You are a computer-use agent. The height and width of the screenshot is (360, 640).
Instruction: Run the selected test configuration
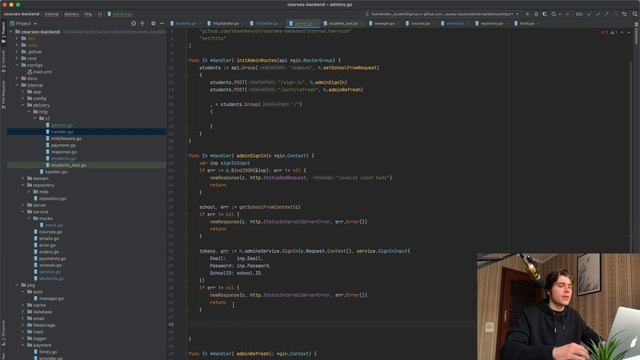click(527, 14)
